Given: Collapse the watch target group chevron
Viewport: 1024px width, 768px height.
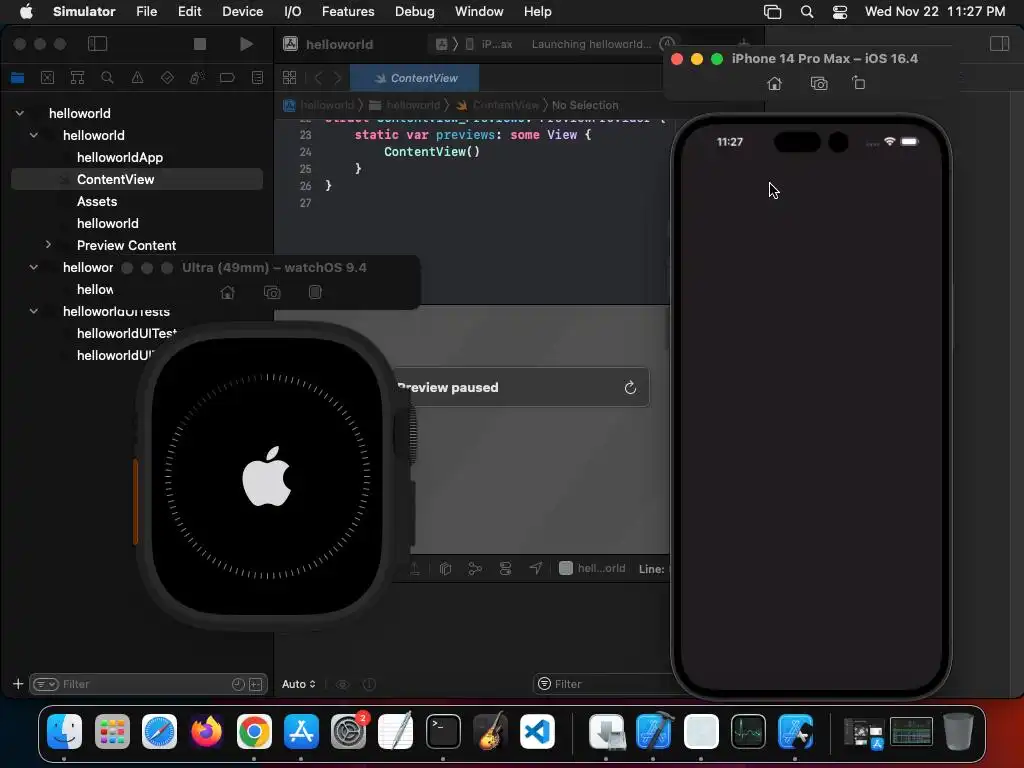Looking at the screenshot, I should click(34, 267).
